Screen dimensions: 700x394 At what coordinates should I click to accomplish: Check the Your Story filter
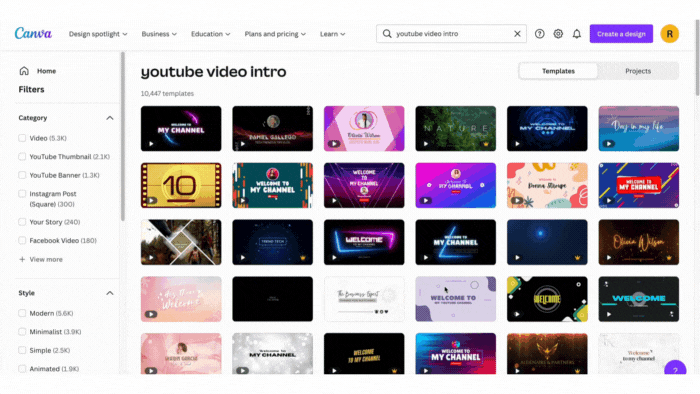pos(22,222)
